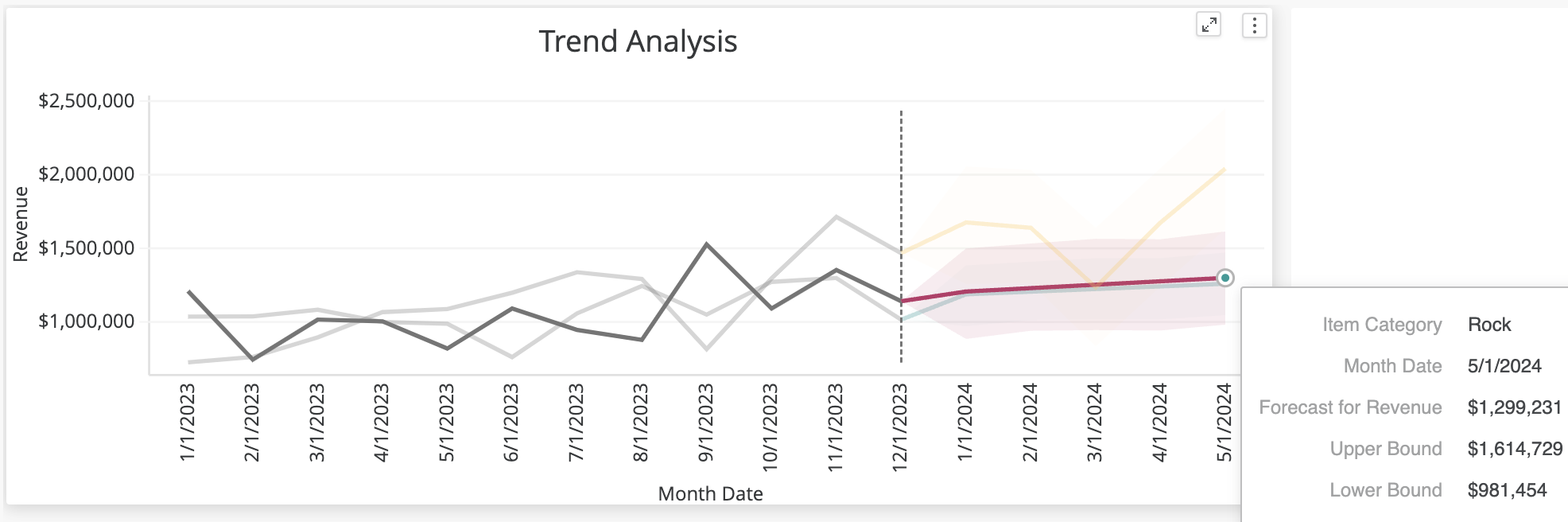1568x522 pixels.
Task: Click the dark line dip at 2/1/2023
Action: 253,360
